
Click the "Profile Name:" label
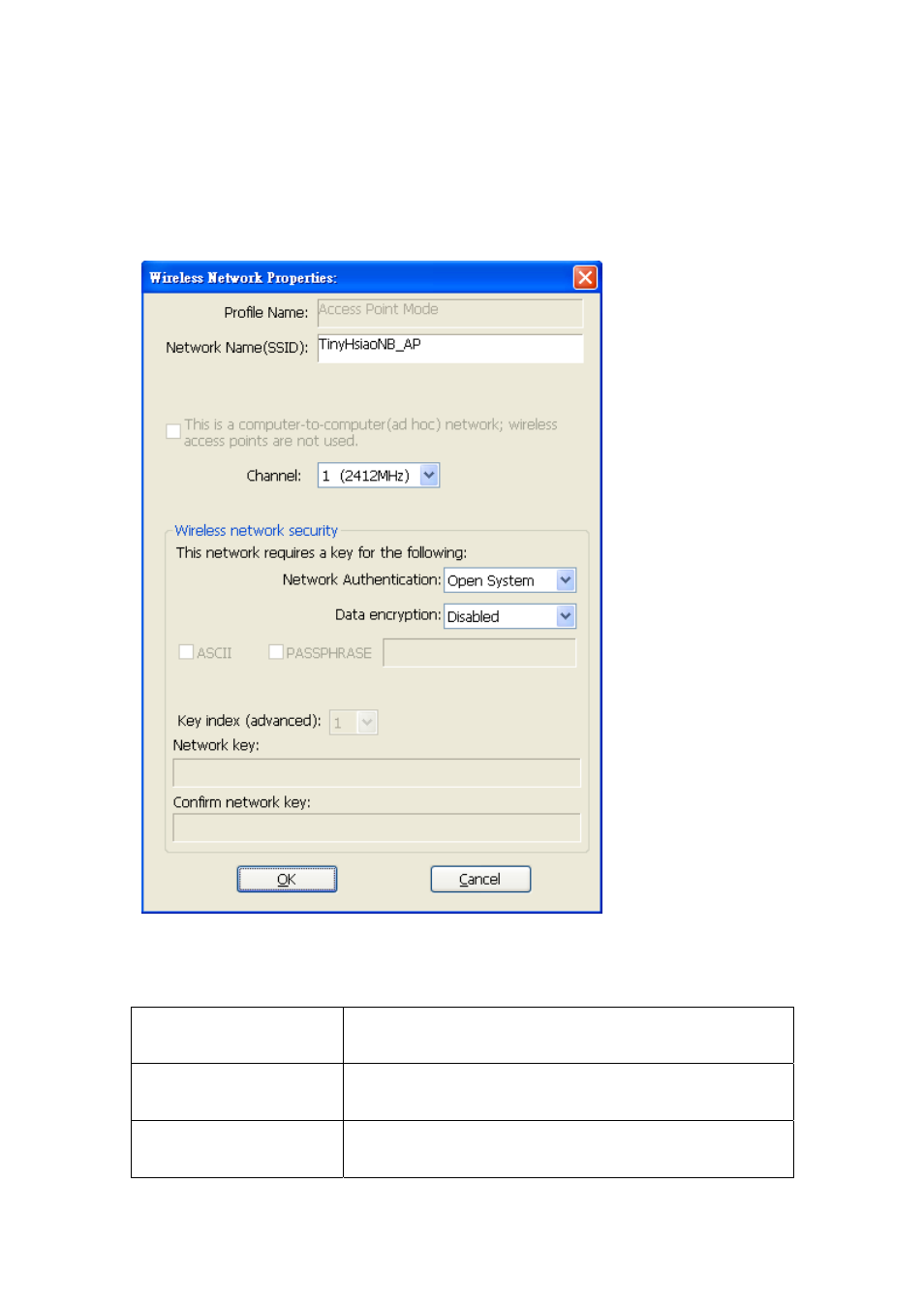click(266, 313)
